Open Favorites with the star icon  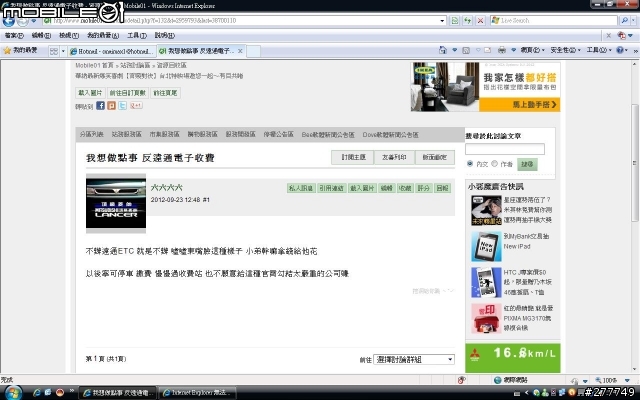coord(7,51)
